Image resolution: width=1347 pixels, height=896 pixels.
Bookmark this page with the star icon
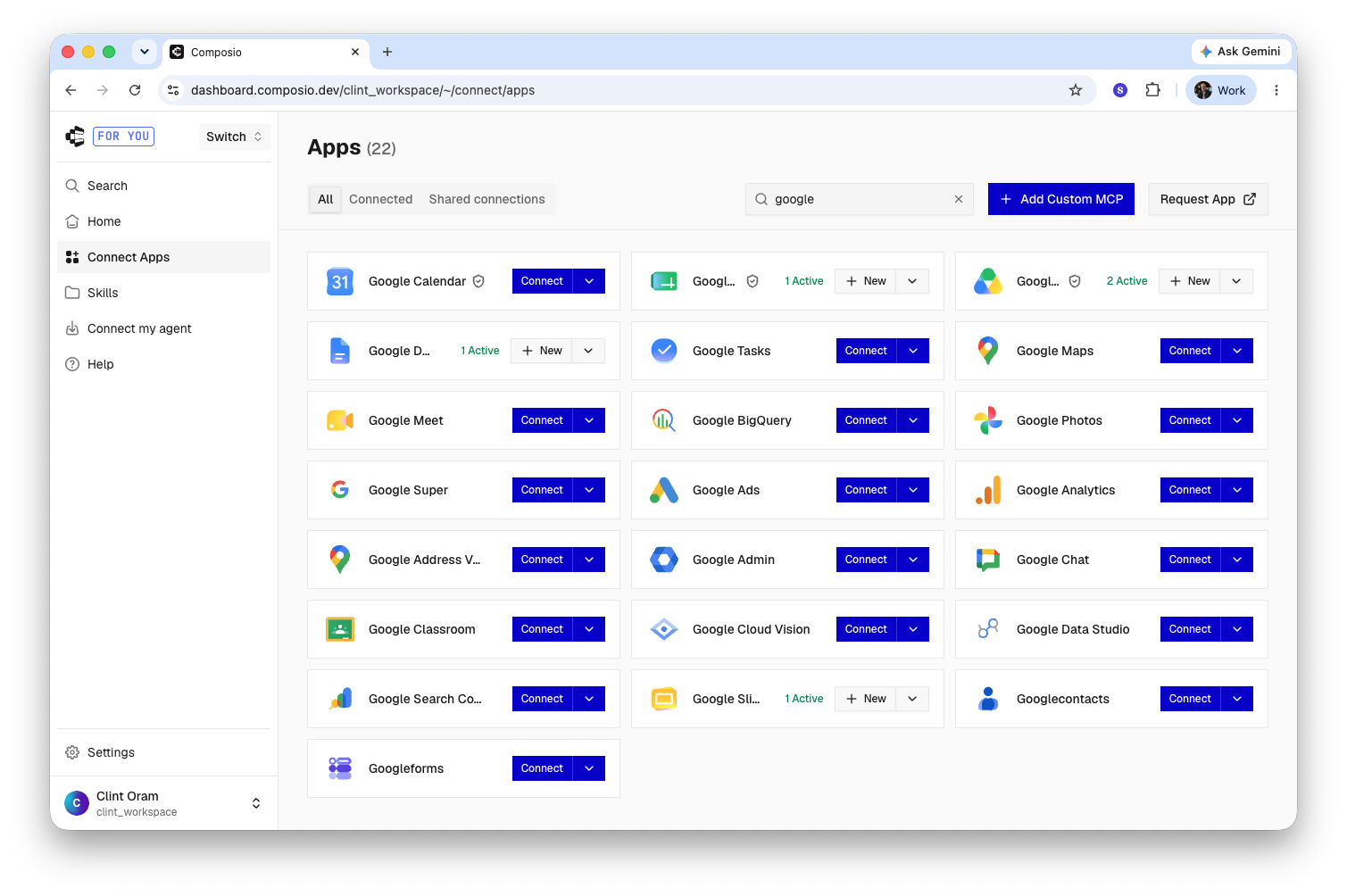[1076, 90]
